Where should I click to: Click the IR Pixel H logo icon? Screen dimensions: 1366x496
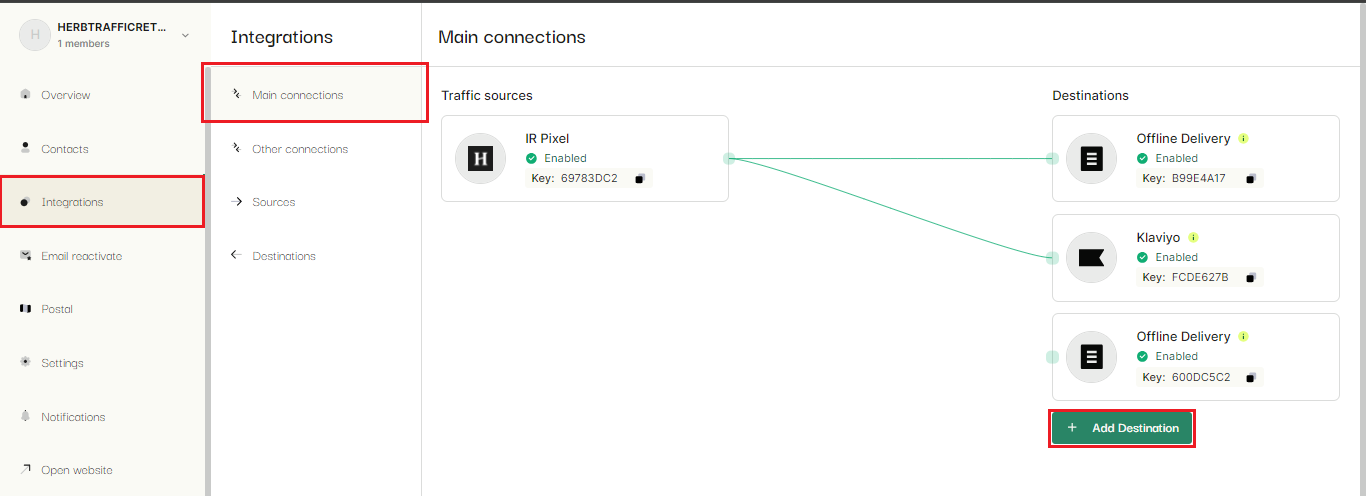tap(481, 158)
